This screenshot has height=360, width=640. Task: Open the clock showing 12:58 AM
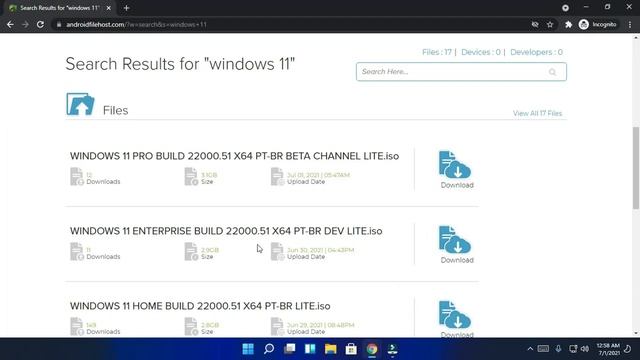click(x=608, y=349)
